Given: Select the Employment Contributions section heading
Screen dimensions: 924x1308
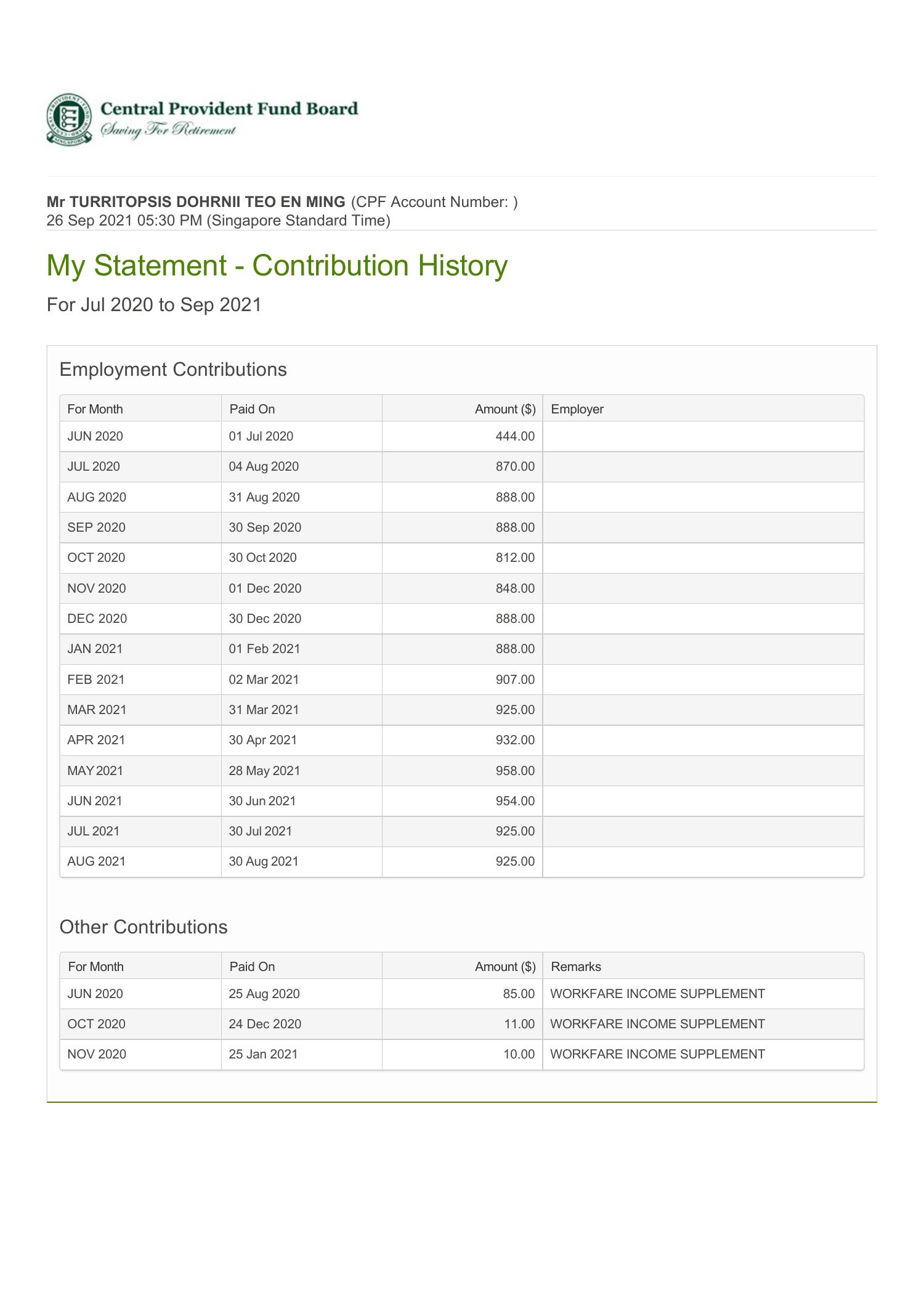Looking at the screenshot, I should coord(173,370).
